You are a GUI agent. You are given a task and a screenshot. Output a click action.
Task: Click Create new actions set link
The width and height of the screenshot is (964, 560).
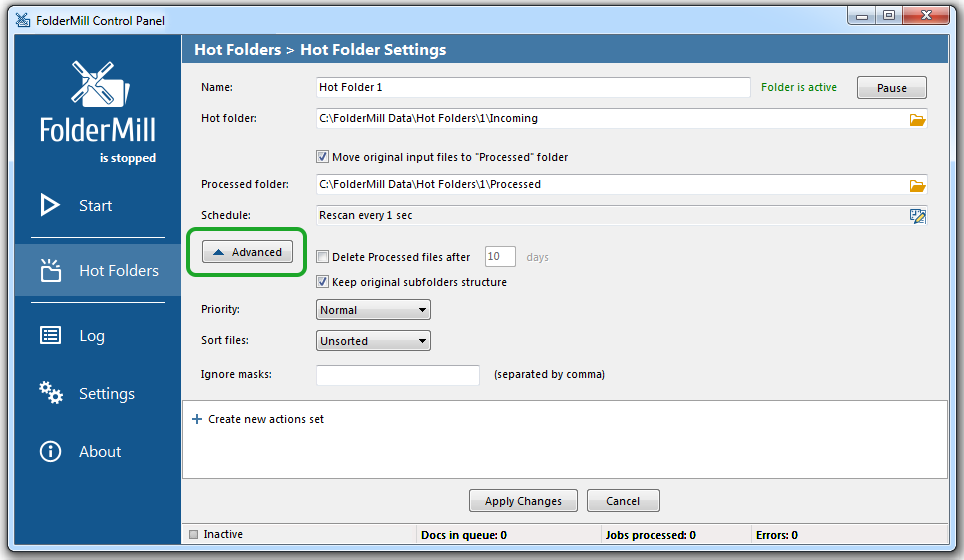pyautogui.click(x=266, y=419)
